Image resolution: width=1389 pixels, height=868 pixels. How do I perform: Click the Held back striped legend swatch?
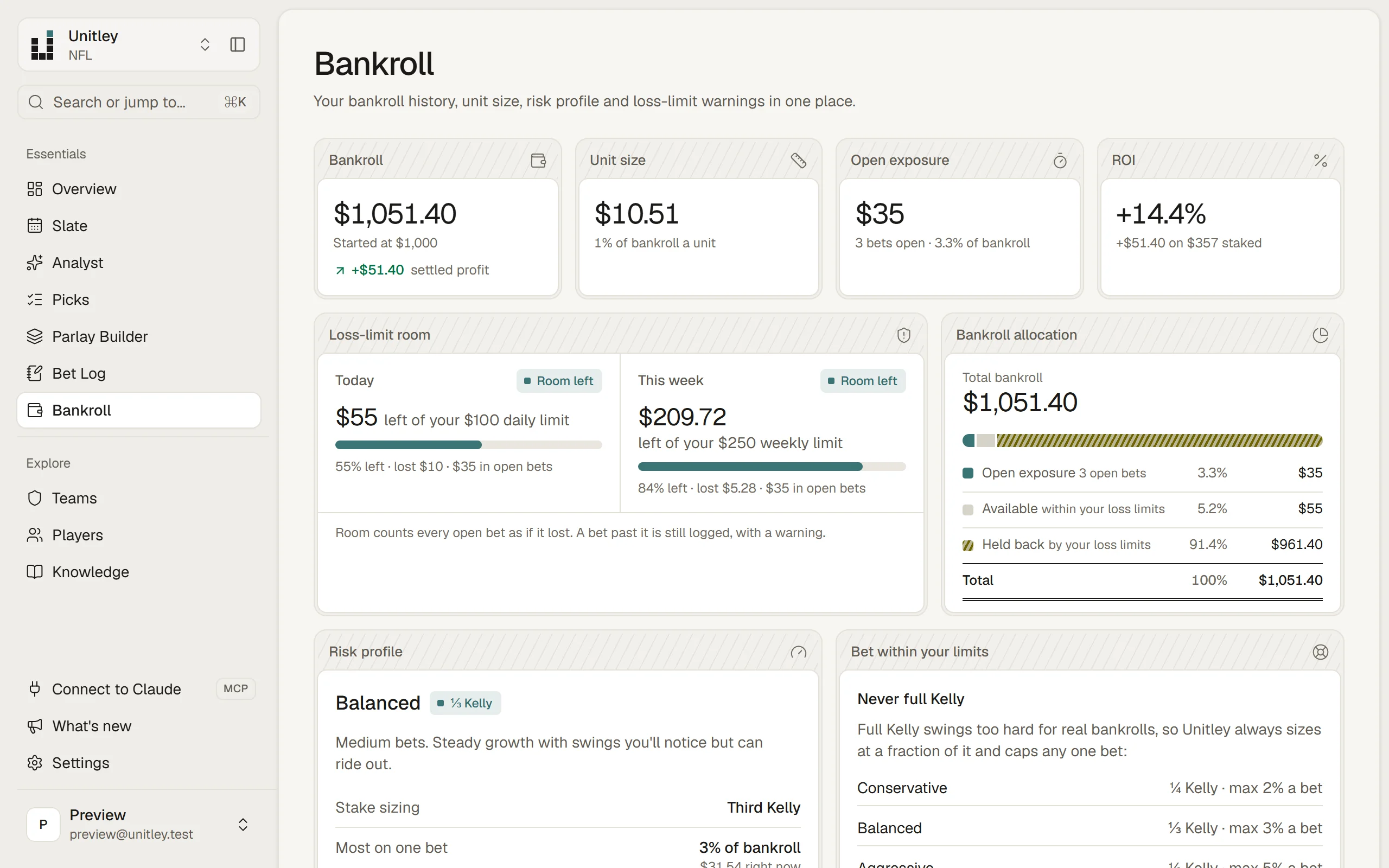[968, 545]
